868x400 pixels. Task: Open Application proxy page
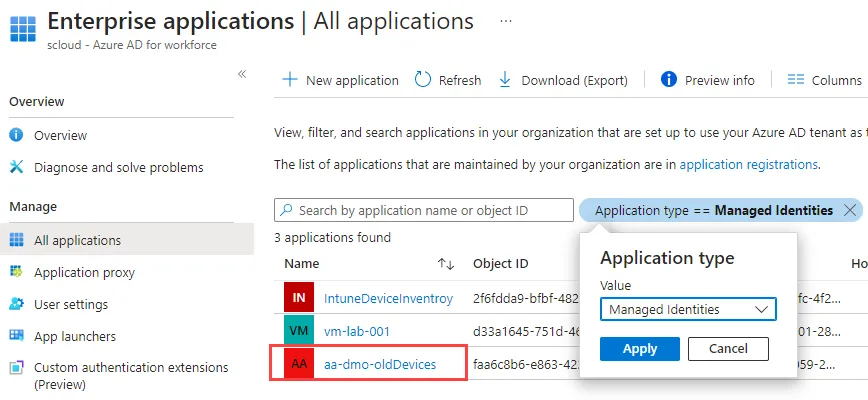(84, 273)
